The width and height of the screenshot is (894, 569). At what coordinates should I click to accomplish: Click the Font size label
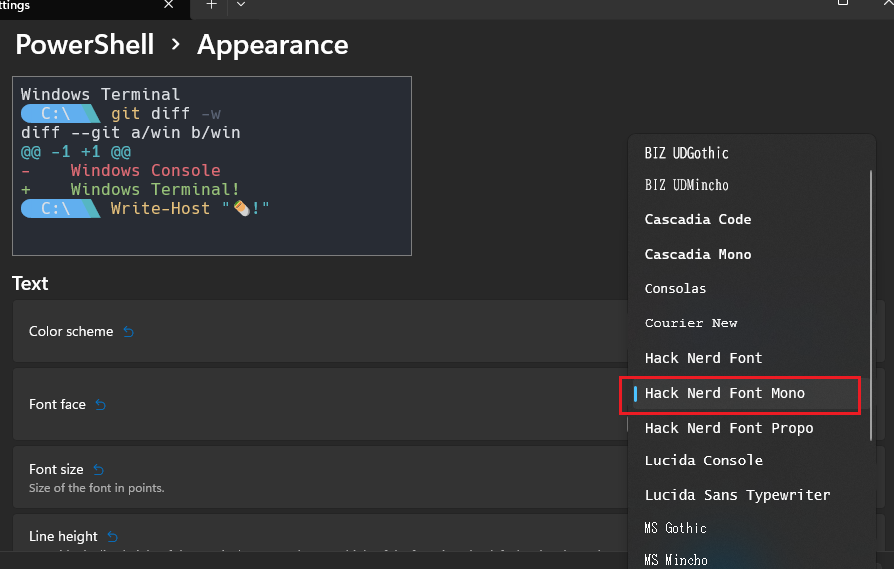[x=56, y=470]
